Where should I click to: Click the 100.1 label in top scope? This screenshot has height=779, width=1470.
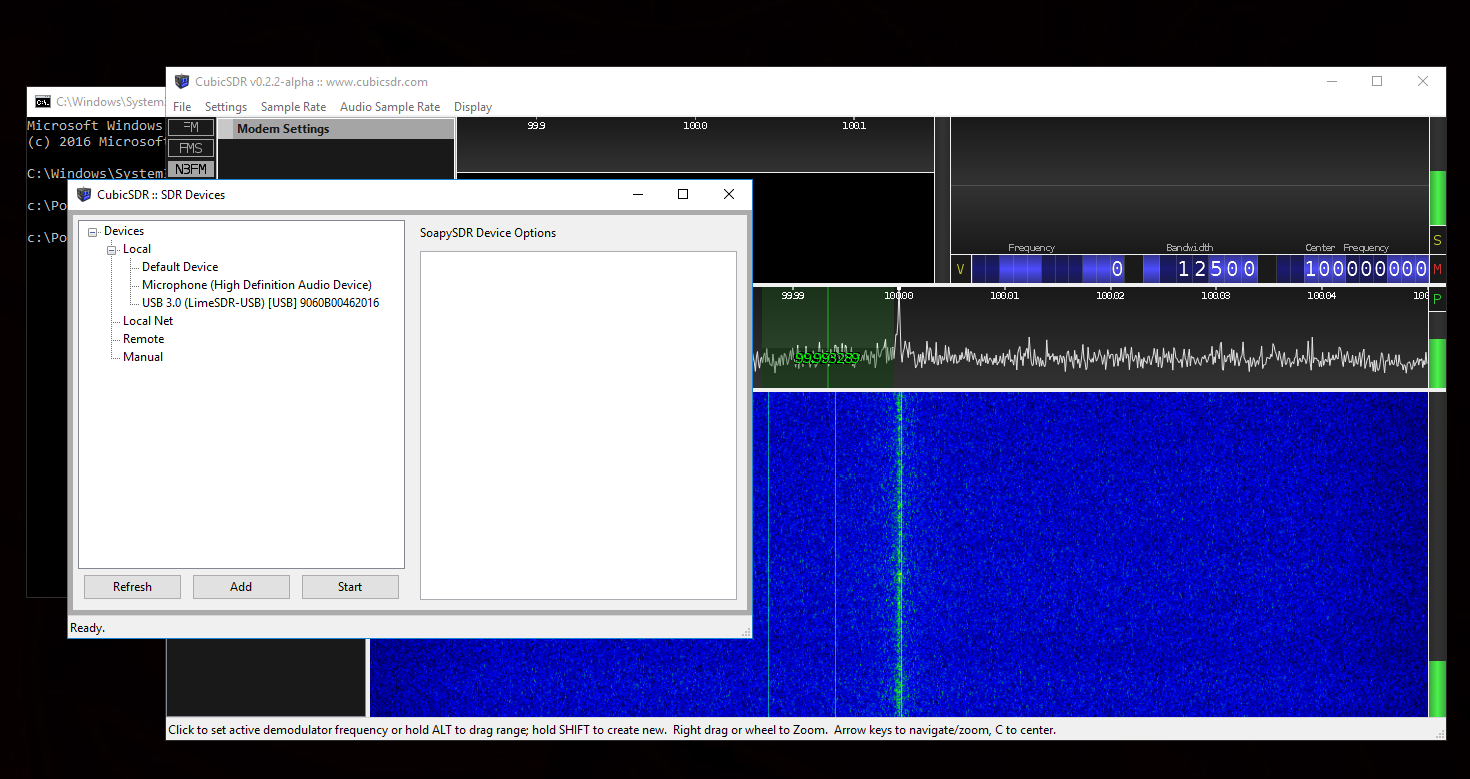(x=854, y=126)
